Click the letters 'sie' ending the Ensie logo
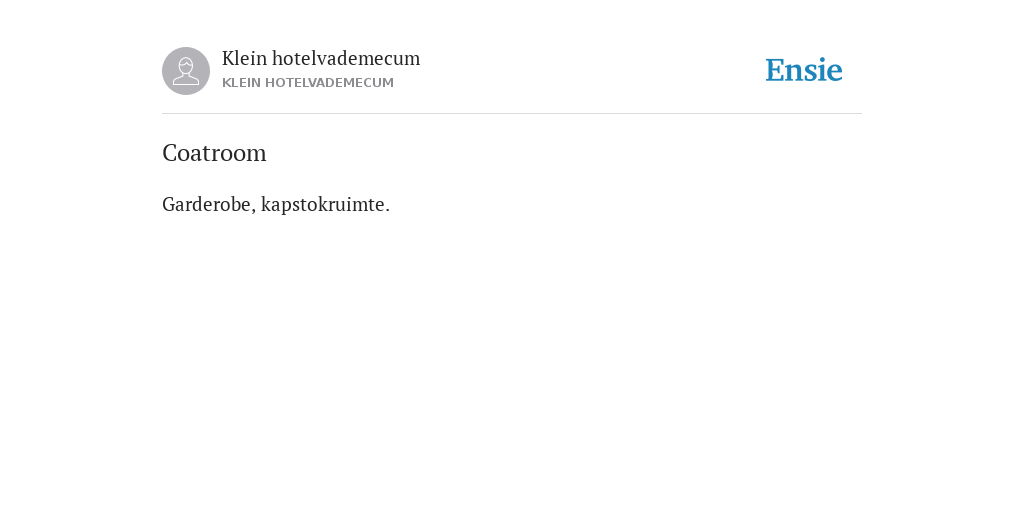The width and height of the screenshot is (1024, 512). pos(825,70)
